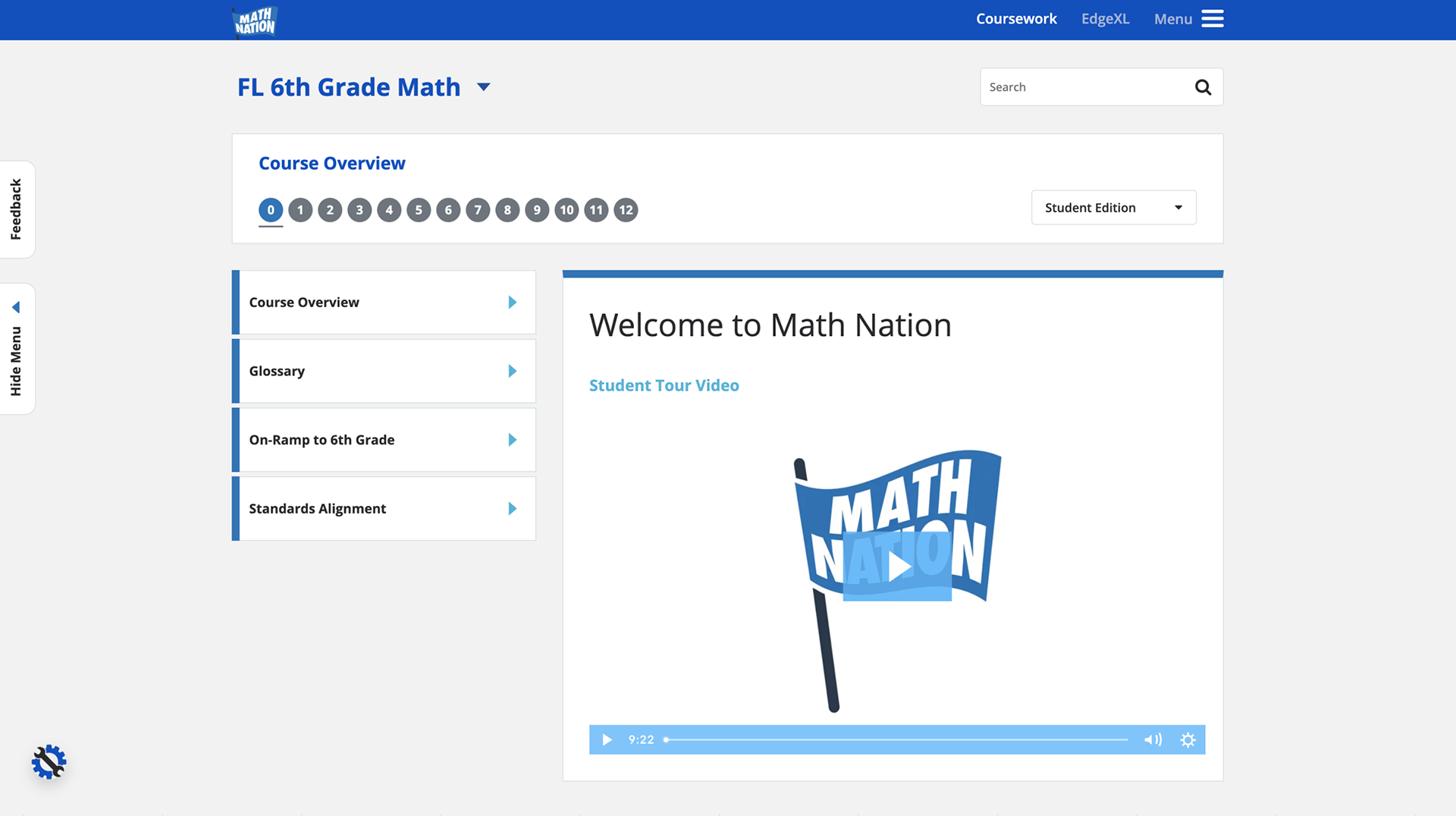Select unit 9 circle

click(x=537, y=210)
